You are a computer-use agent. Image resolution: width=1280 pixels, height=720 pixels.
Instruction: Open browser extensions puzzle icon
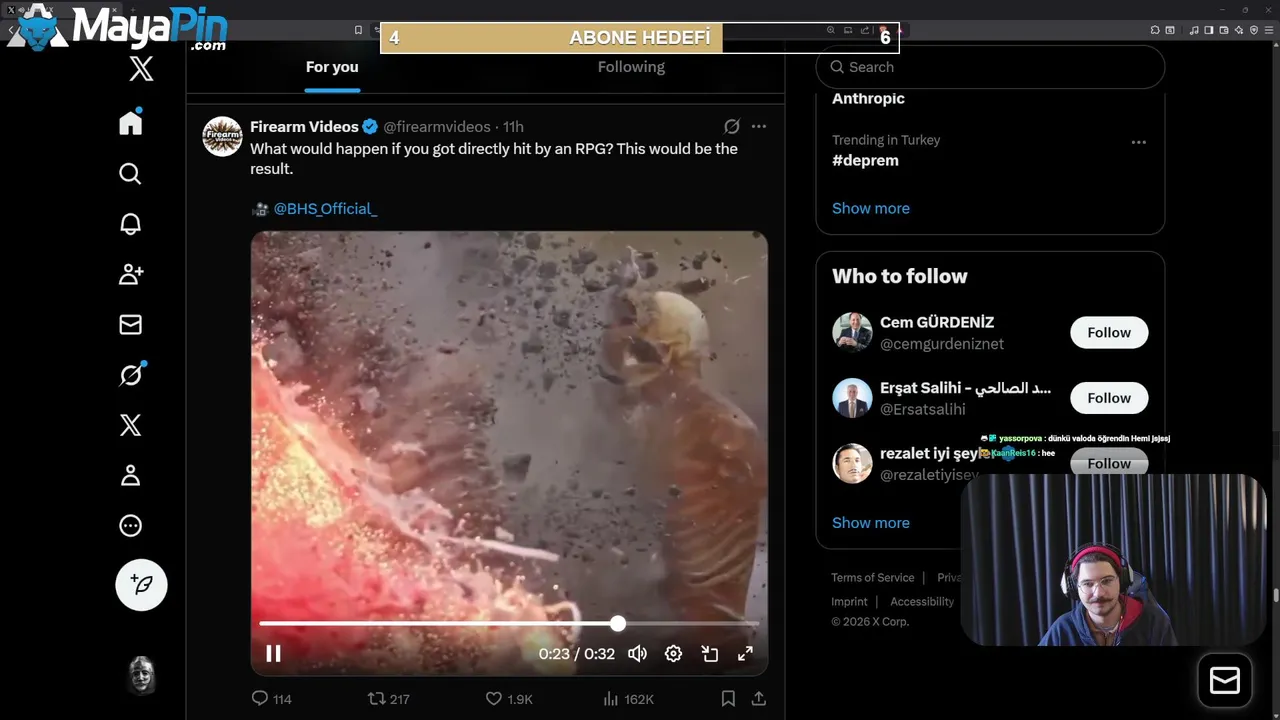pos(1155,30)
